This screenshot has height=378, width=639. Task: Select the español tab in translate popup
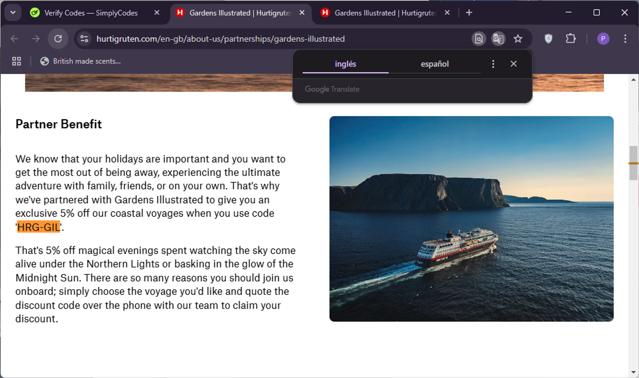(434, 64)
